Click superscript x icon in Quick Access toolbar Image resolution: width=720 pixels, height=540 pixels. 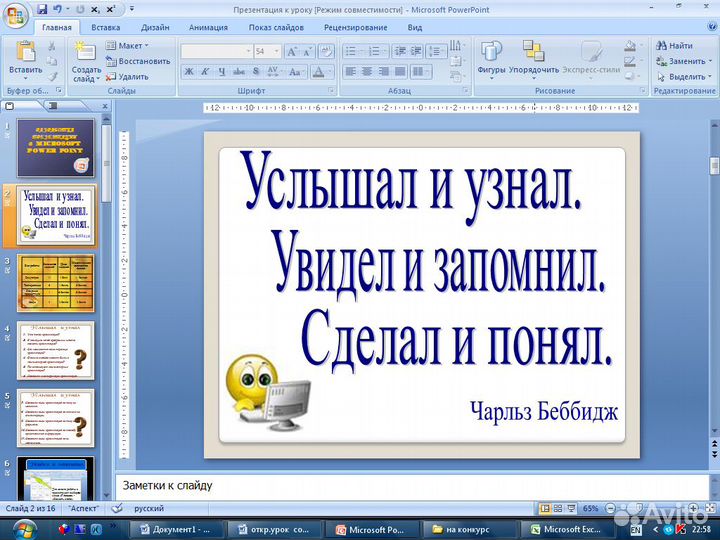(111, 9)
